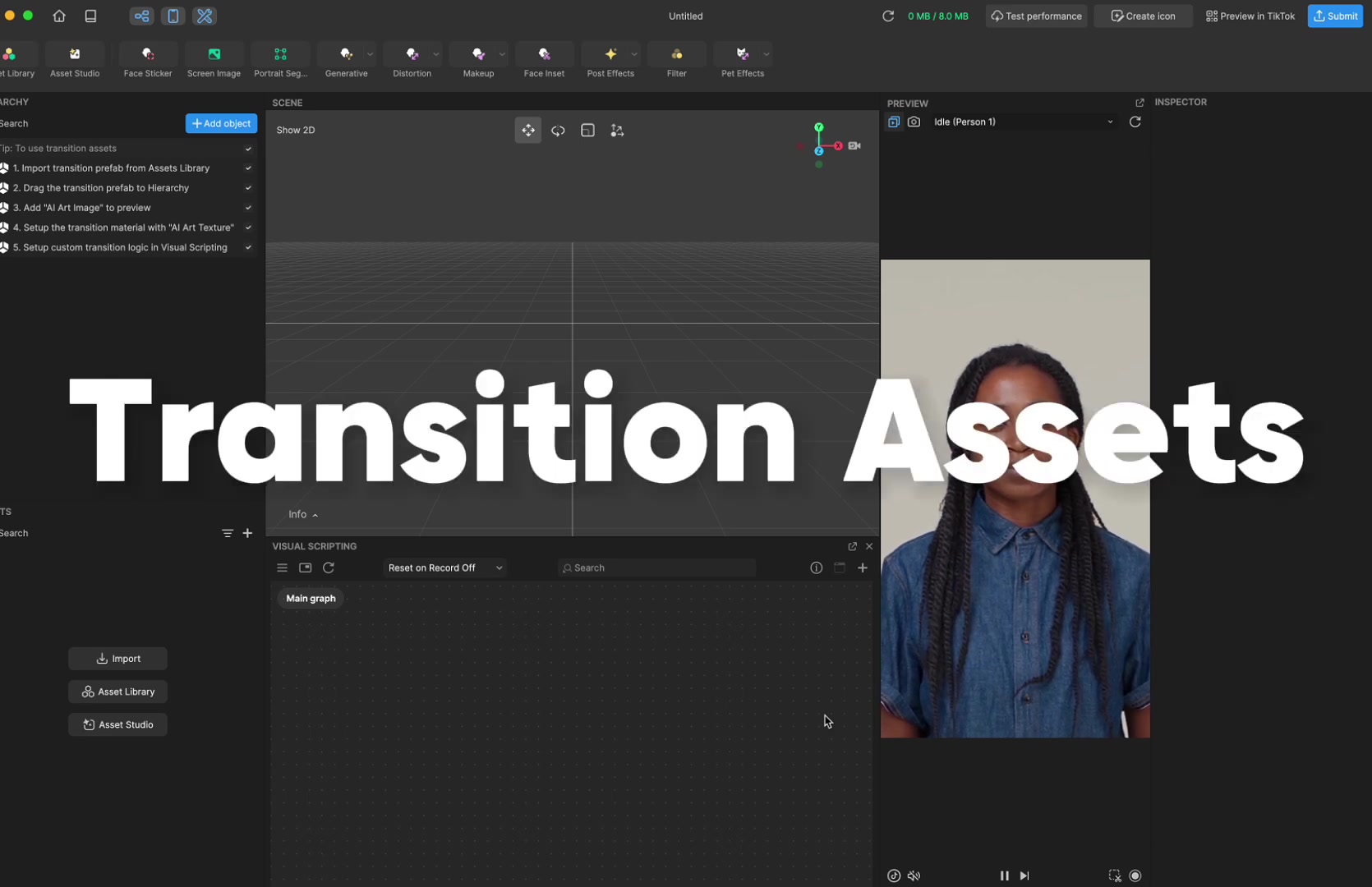Click the Add object button
Viewport: 1372px width, 887px height.
pos(221,123)
